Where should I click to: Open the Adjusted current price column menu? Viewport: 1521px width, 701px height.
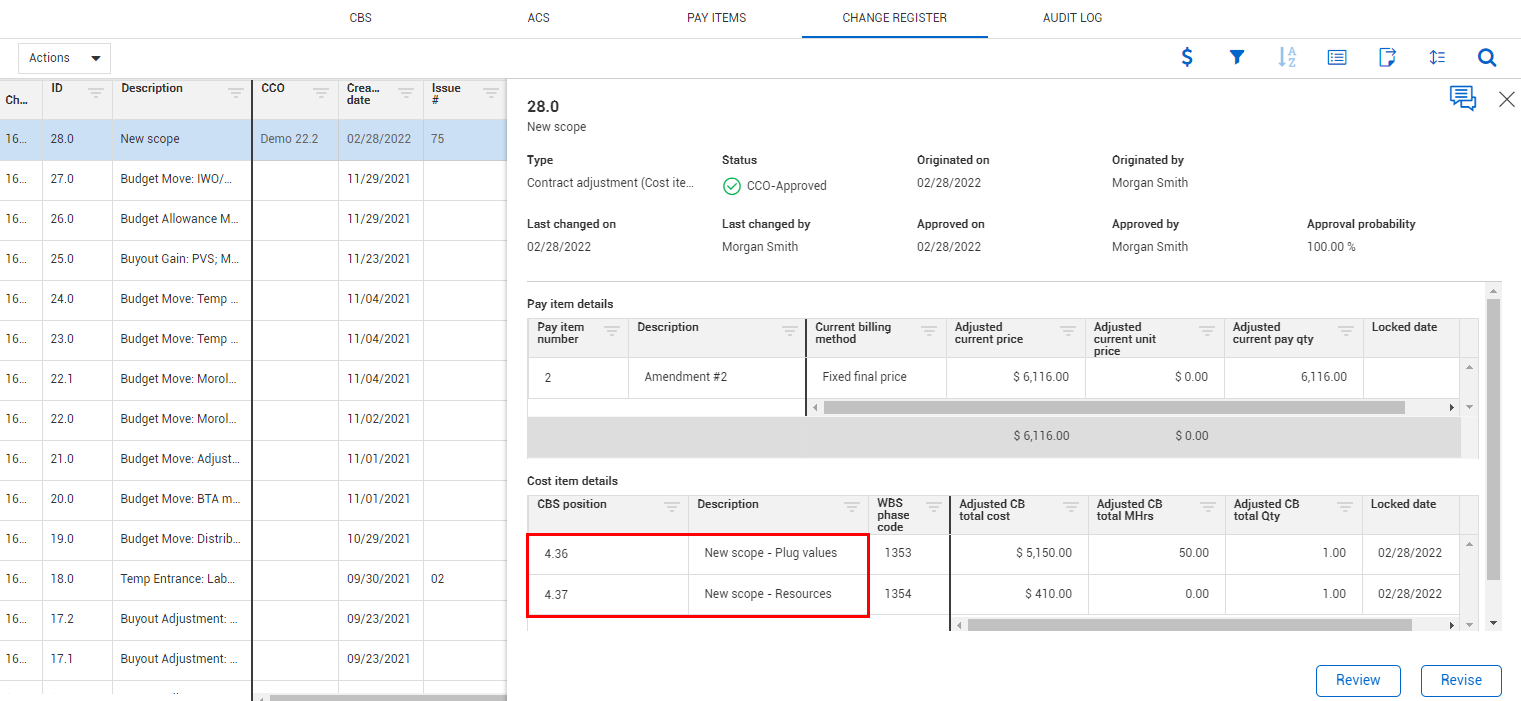coord(1067,331)
